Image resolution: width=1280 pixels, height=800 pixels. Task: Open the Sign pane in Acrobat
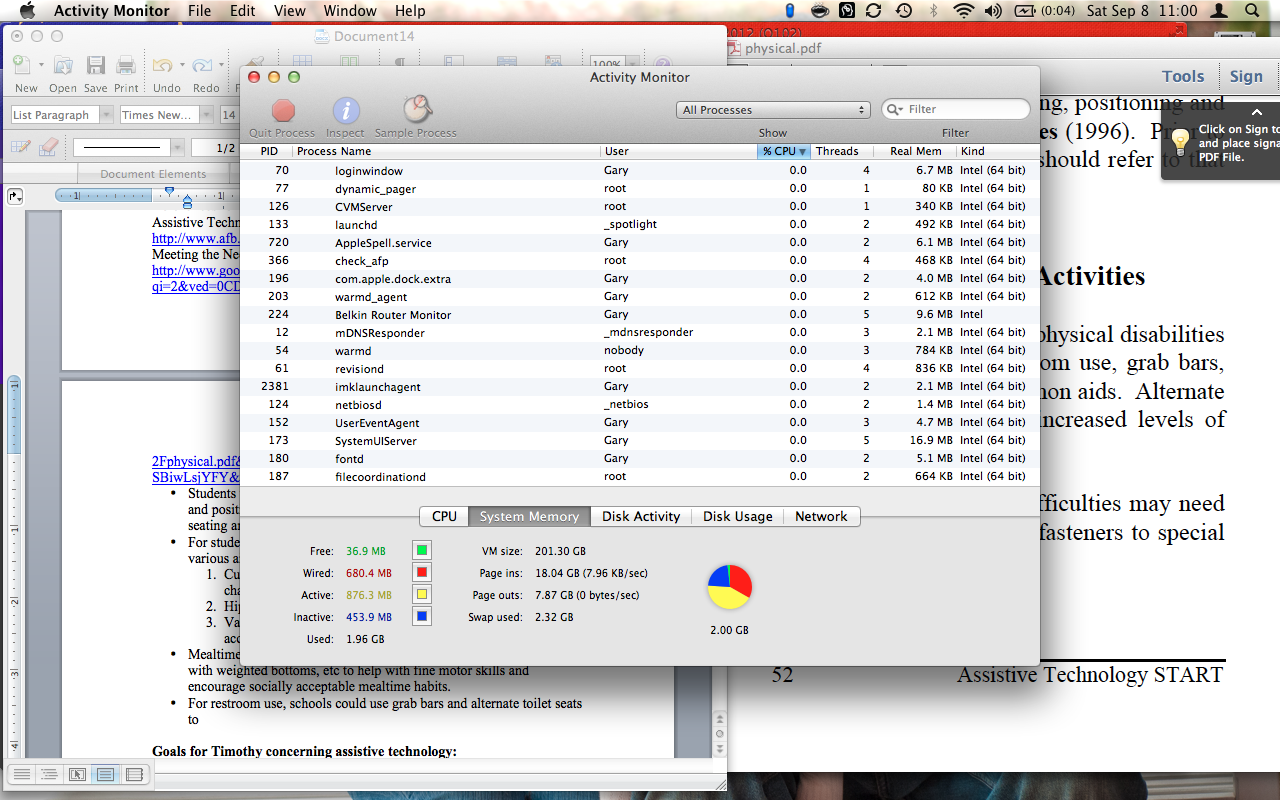(1246, 76)
